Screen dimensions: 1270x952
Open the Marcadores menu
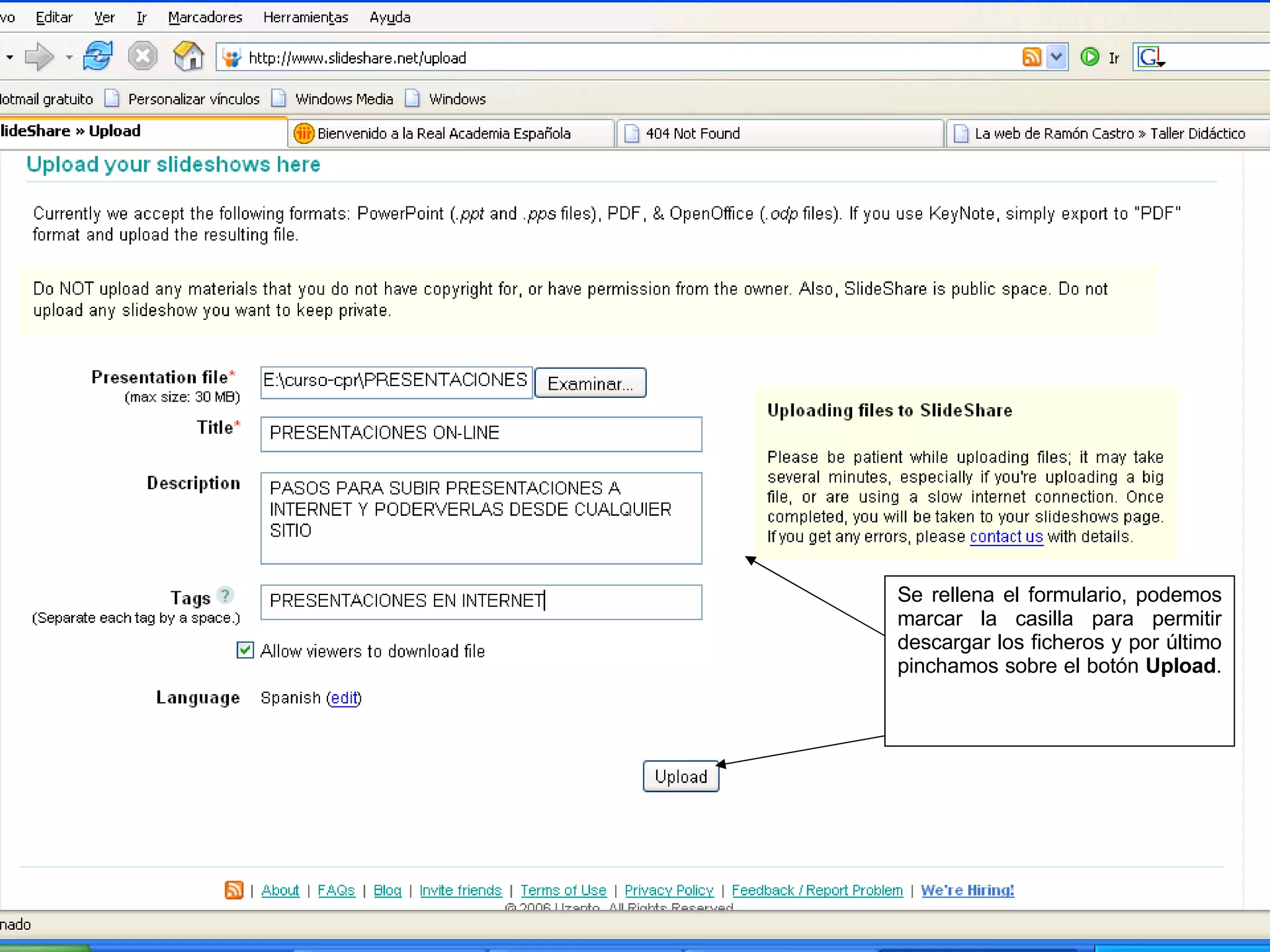click(205, 17)
